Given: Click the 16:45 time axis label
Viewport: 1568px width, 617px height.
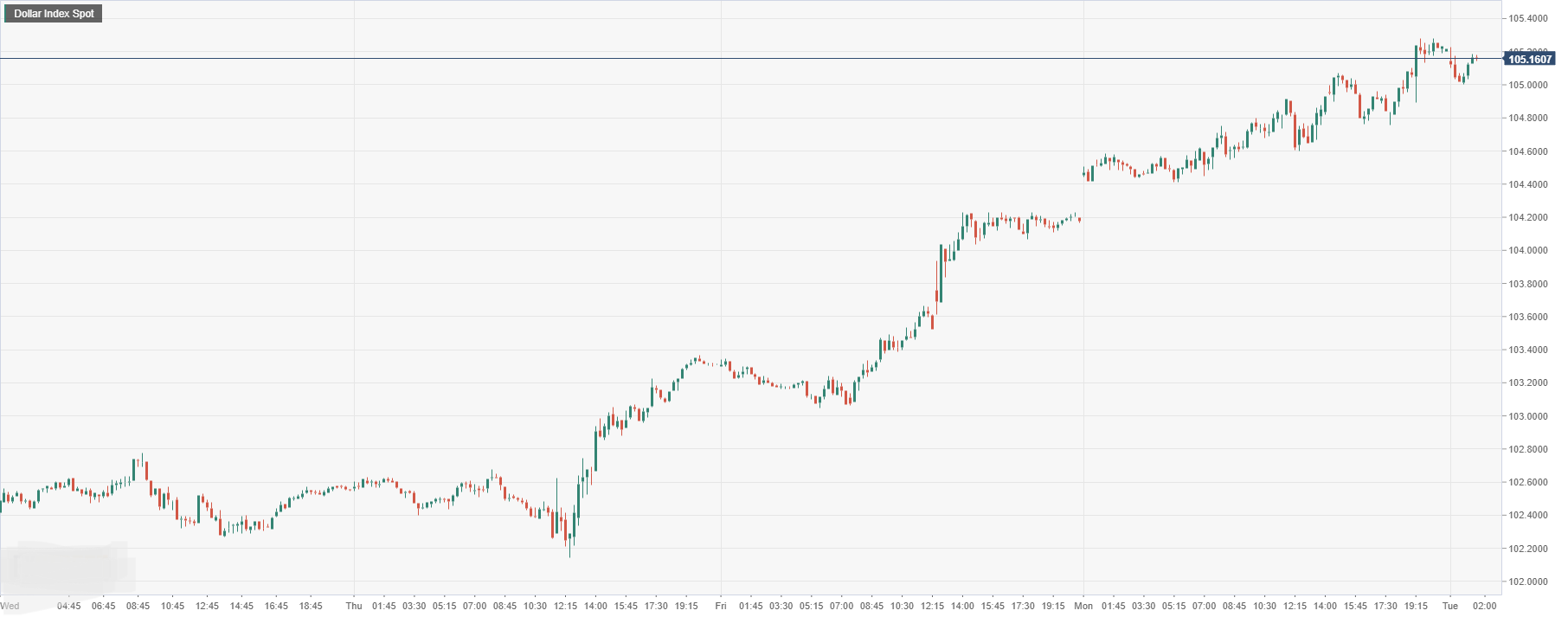Looking at the screenshot, I should click(x=277, y=606).
